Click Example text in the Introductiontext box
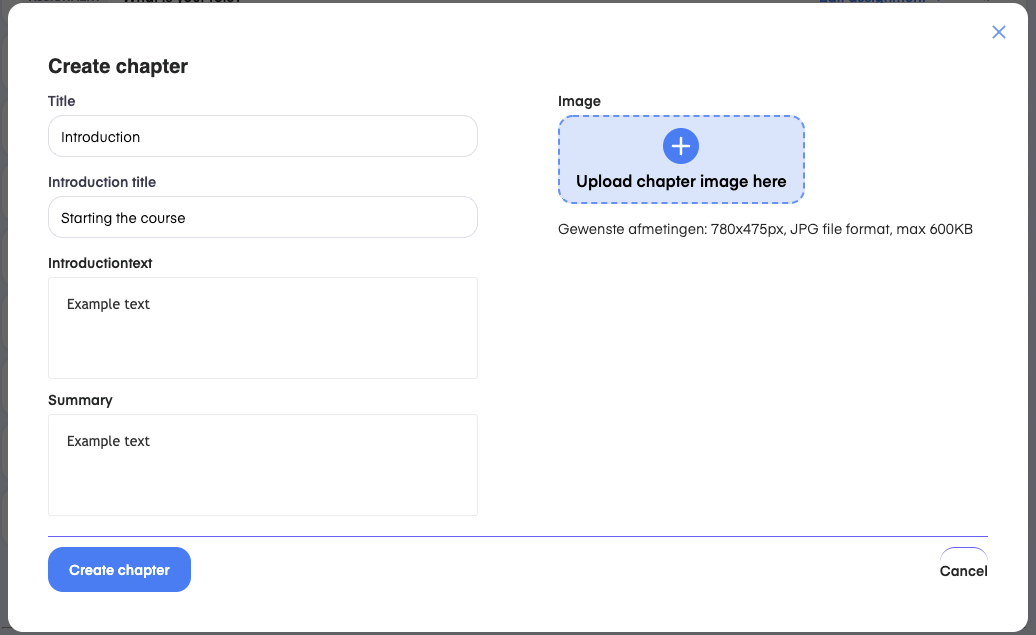 (108, 304)
